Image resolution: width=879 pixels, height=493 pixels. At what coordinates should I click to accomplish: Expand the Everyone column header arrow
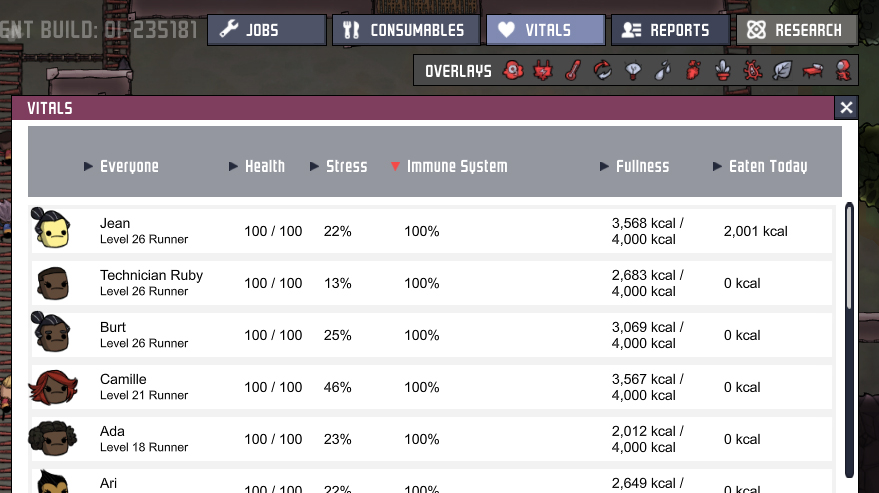pyautogui.click(x=89, y=167)
